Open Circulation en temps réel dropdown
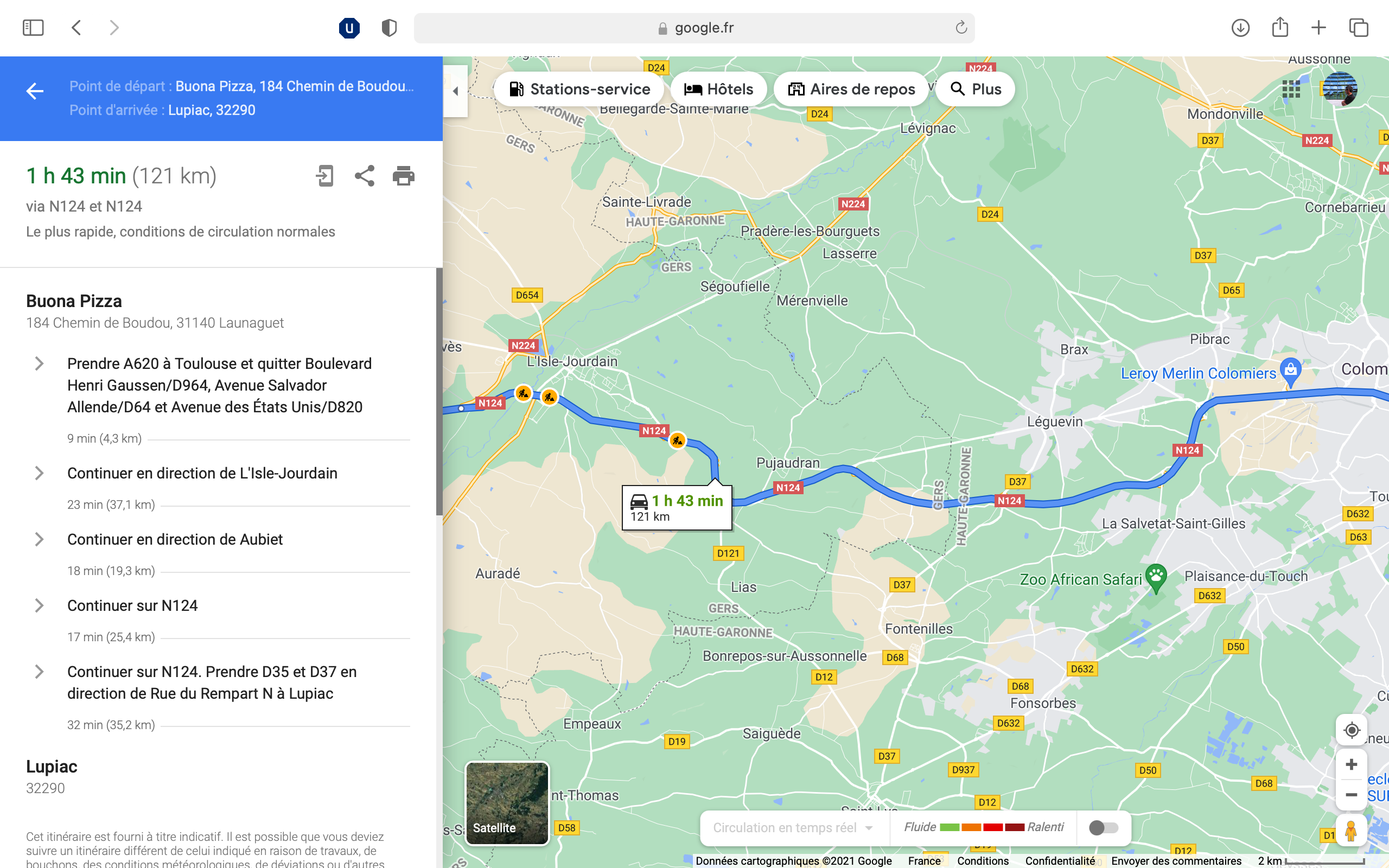1389x868 pixels. tap(793, 827)
